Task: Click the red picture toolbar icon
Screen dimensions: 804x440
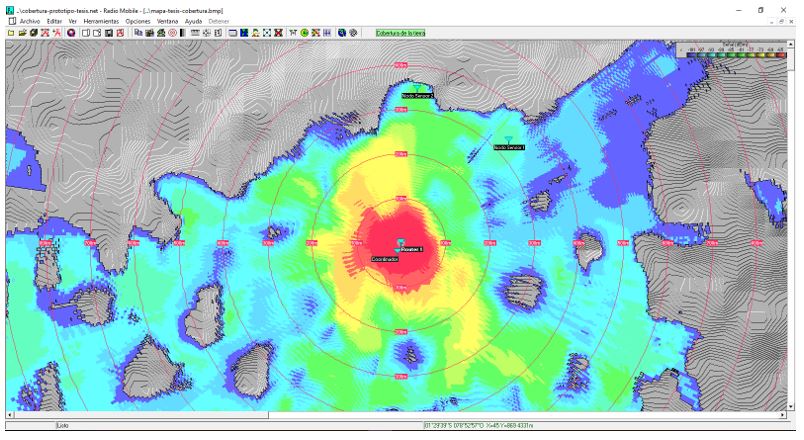Action: [120, 33]
